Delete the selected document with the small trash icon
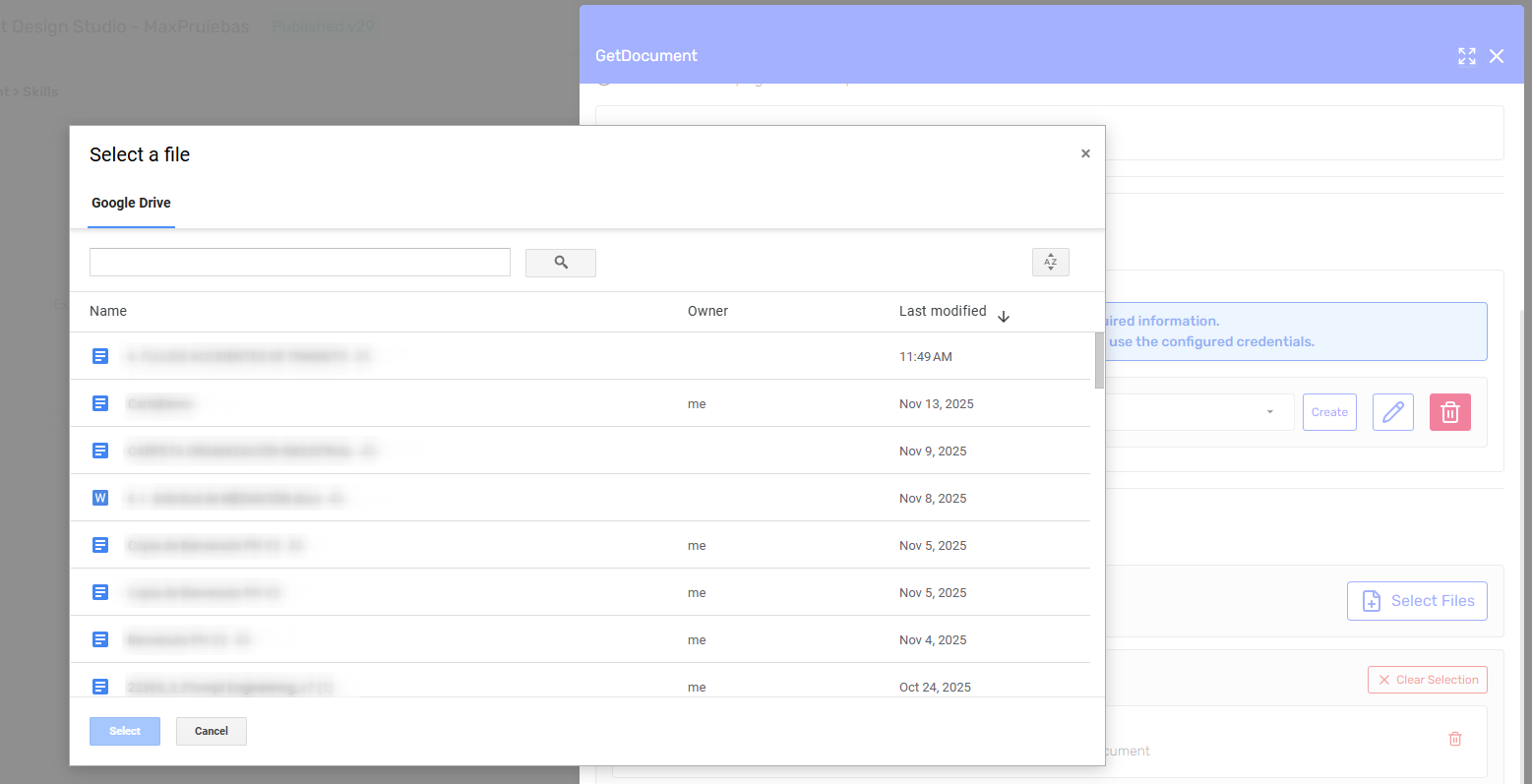The width and height of the screenshot is (1532, 784). [x=1454, y=739]
